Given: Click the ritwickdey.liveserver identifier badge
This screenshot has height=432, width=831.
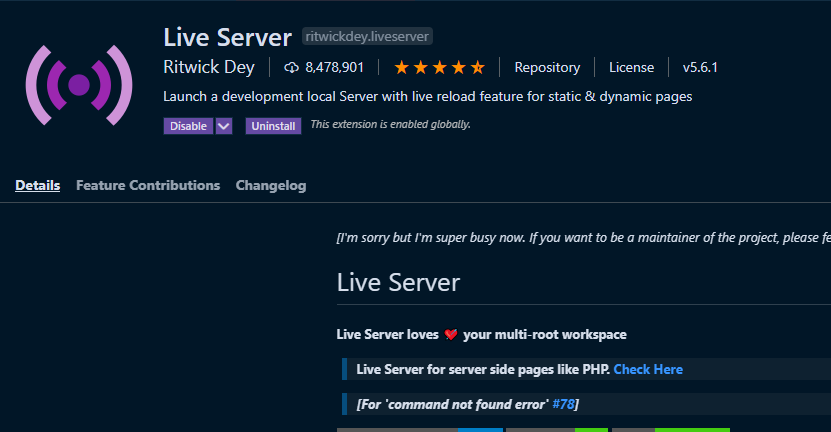Looking at the screenshot, I should pyautogui.click(x=367, y=37).
